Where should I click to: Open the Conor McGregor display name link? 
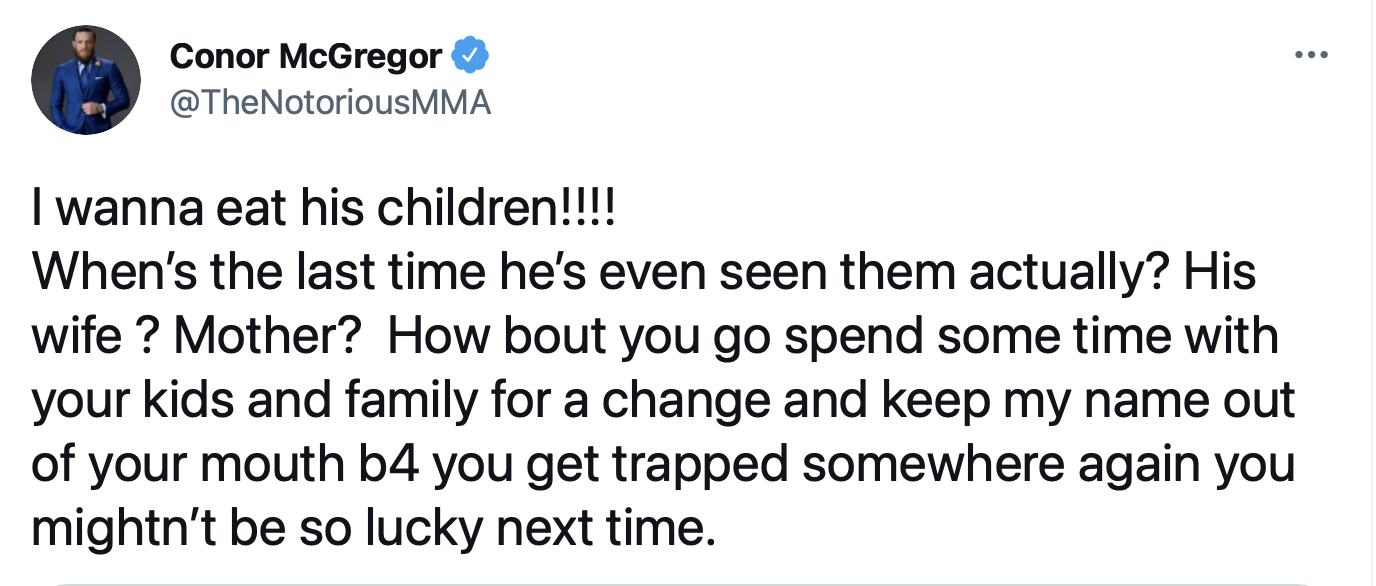306,57
